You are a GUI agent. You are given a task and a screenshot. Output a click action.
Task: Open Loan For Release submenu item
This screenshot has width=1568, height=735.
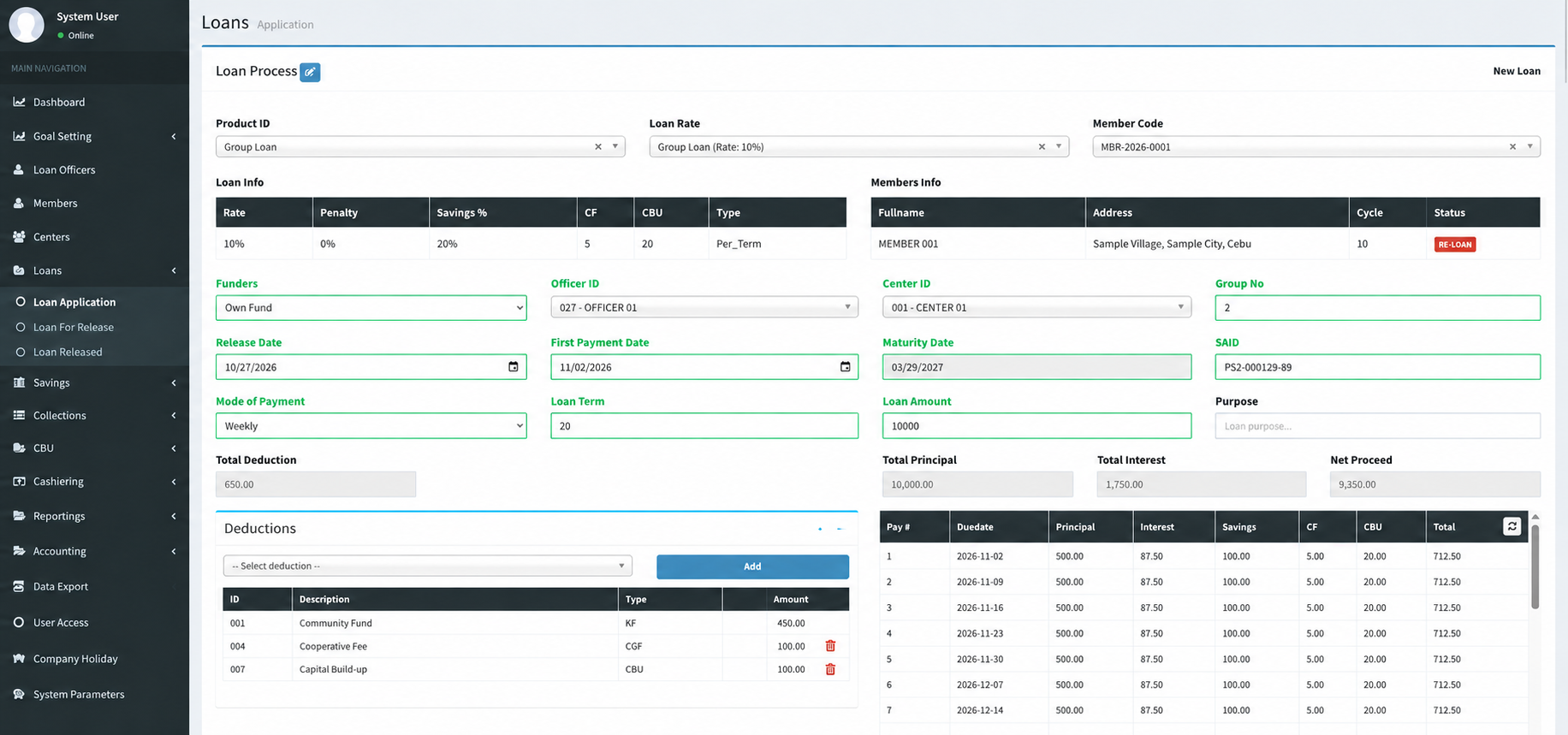74,327
